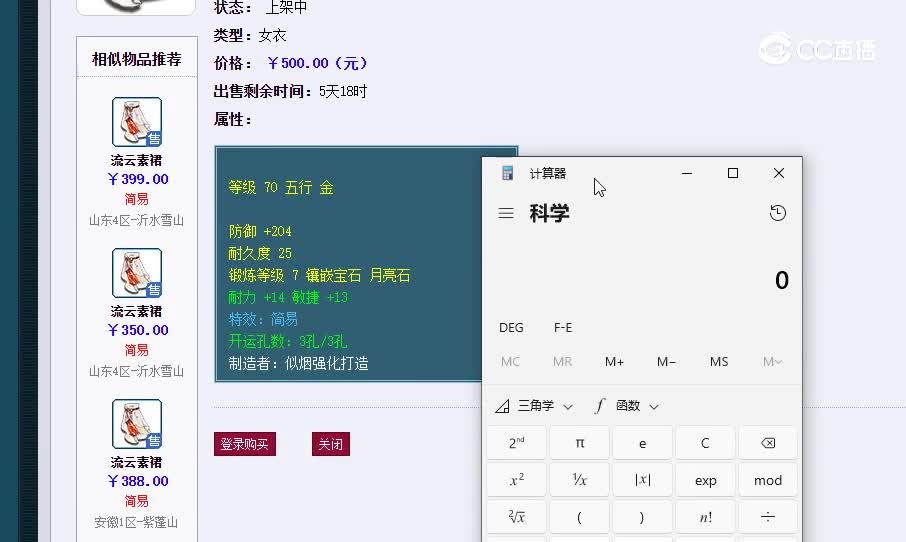Click Euler's number e key
The image size is (906, 542).
point(643,443)
